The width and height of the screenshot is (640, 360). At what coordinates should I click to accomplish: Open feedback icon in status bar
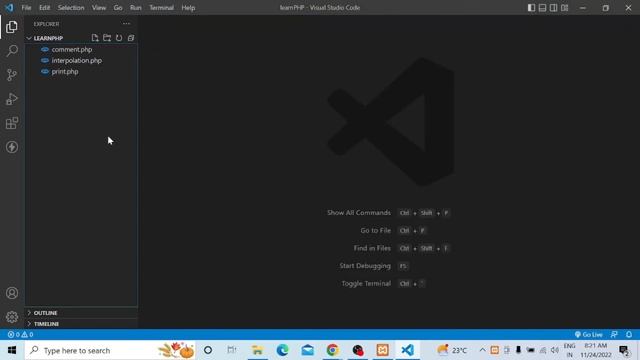click(614, 334)
